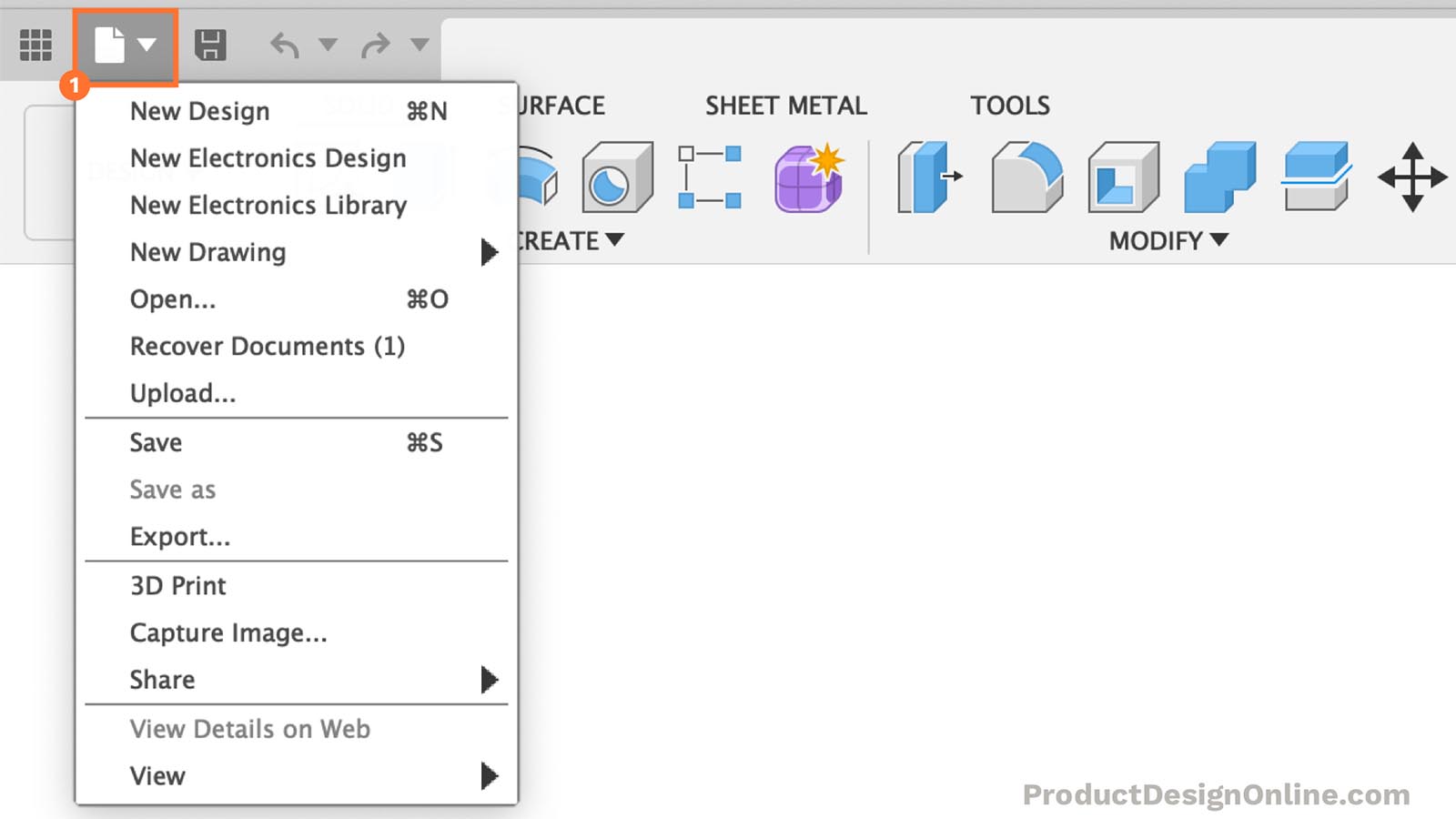Click the Redo arrow
The height and width of the screenshot is (819, 1456).
click(x=375, y=45)
